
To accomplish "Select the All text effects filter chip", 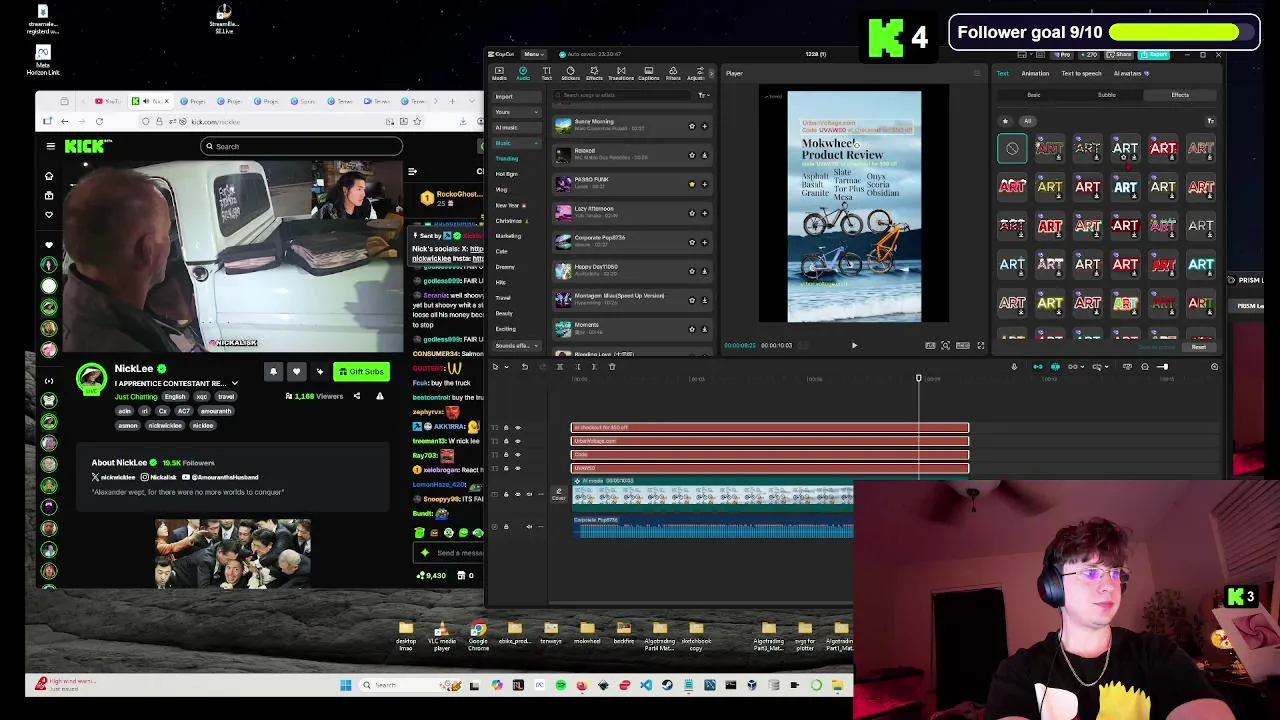I will (x=1027, y=121).
